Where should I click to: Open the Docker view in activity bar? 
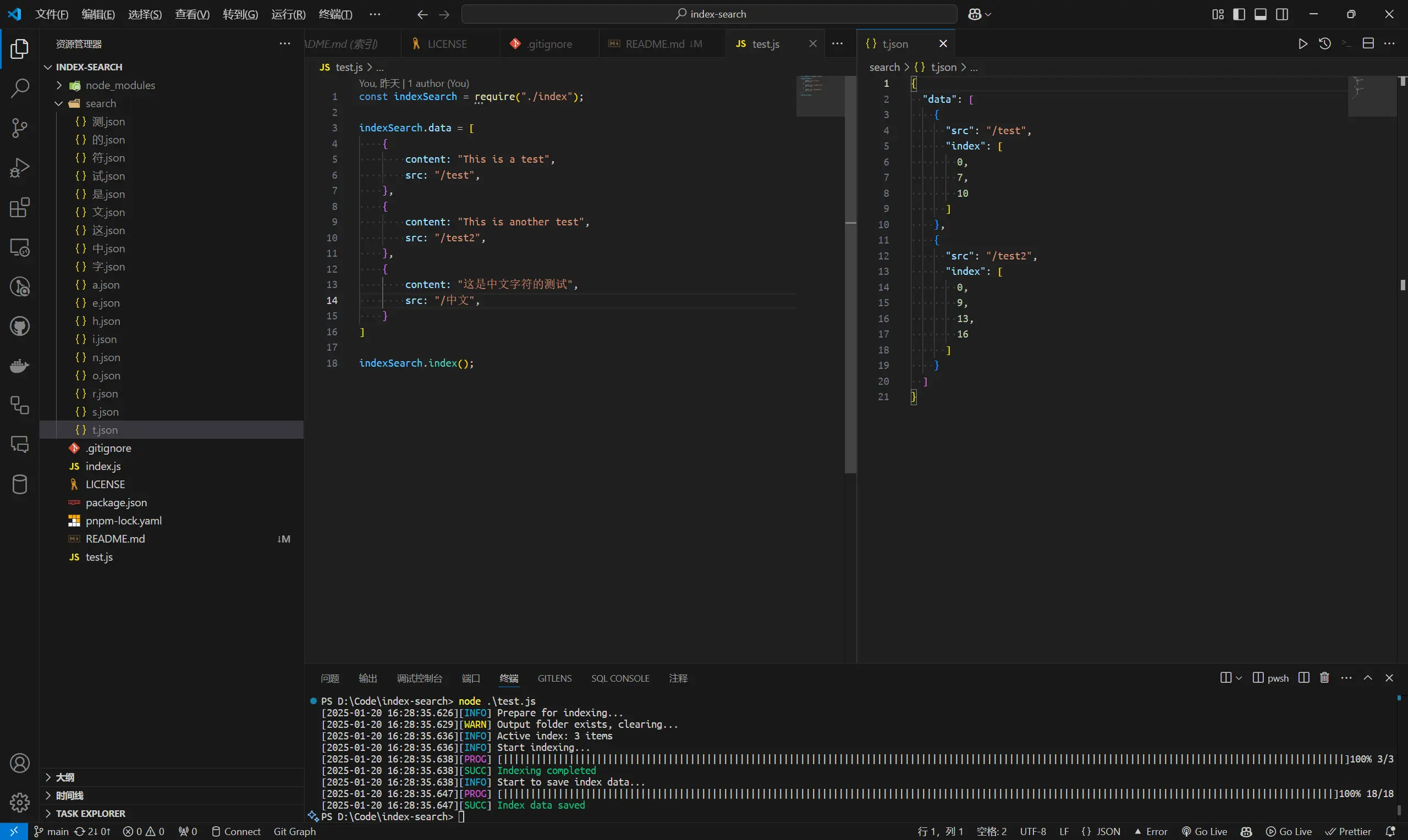click(20, 366)
